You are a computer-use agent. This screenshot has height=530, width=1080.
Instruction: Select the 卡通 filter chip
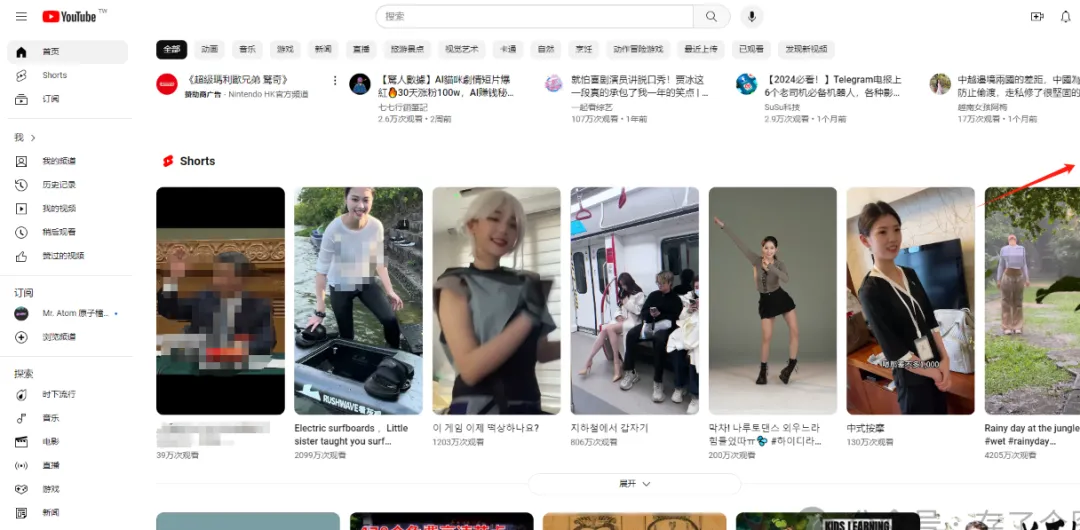point(508,50)
